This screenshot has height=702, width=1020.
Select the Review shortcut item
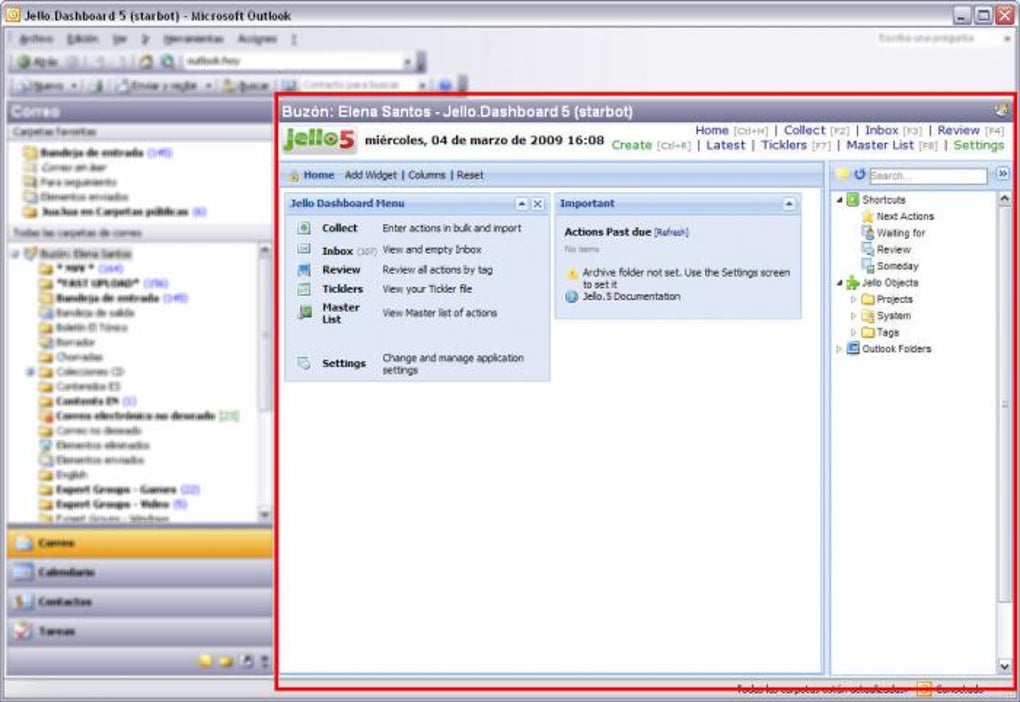[893, 250]
